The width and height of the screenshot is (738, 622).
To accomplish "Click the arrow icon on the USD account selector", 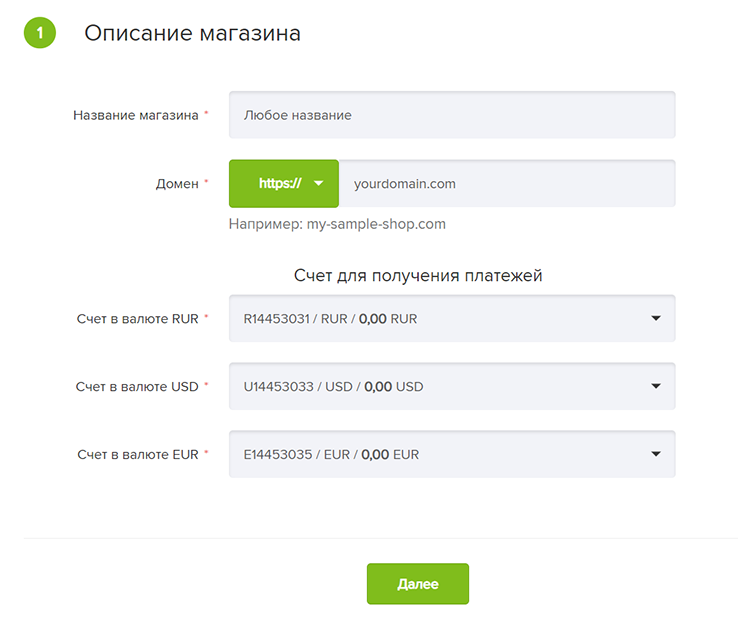I will pos(656,386).
